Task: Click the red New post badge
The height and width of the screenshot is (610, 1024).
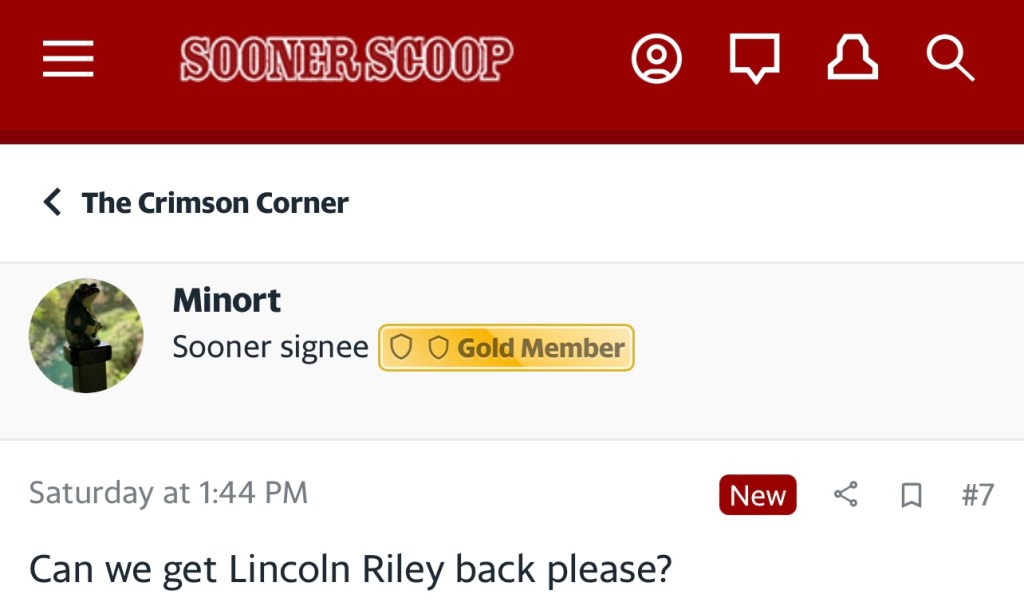Action: coord(757,495)
